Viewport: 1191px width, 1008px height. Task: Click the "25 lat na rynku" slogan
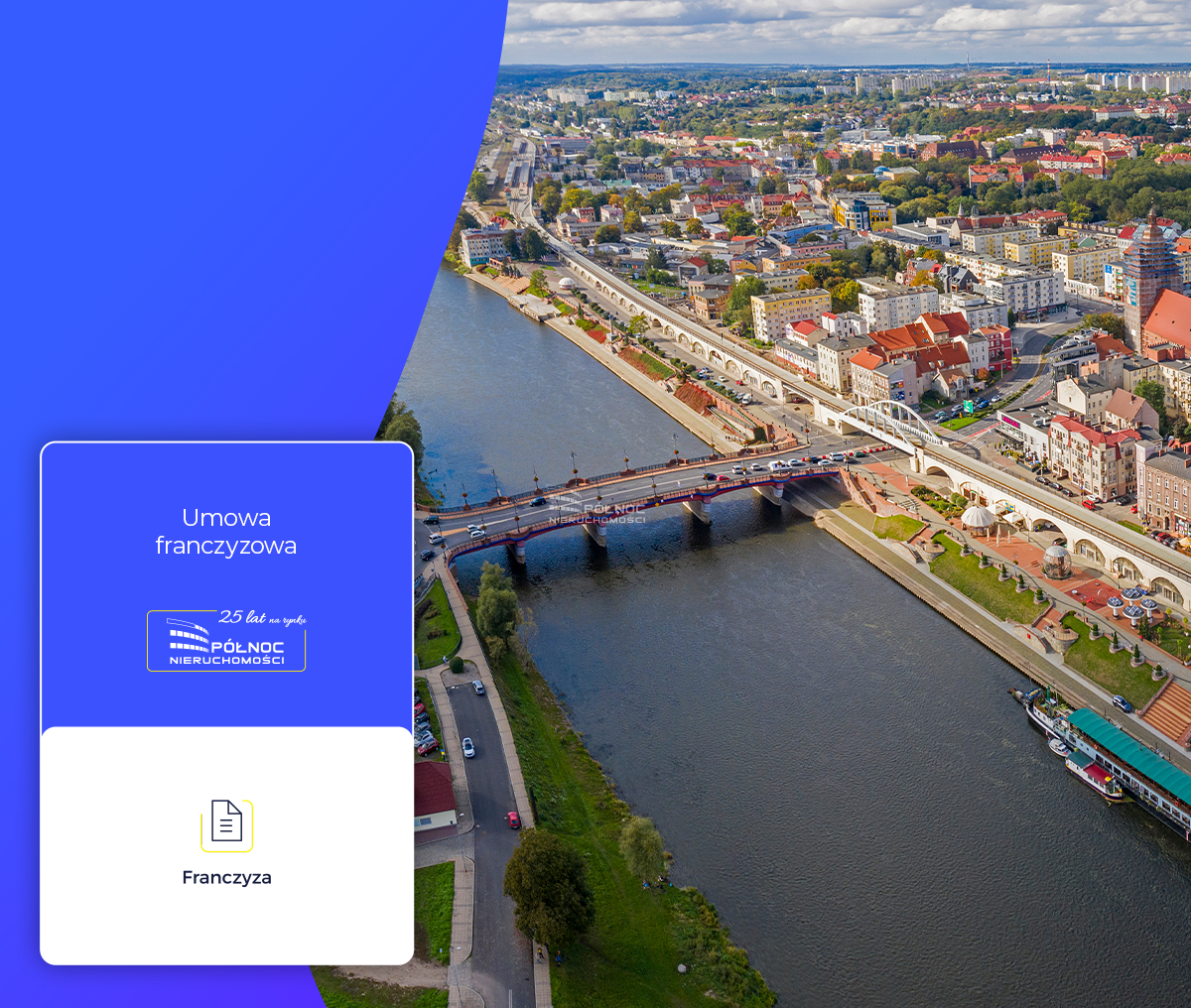tap(263, 618)
